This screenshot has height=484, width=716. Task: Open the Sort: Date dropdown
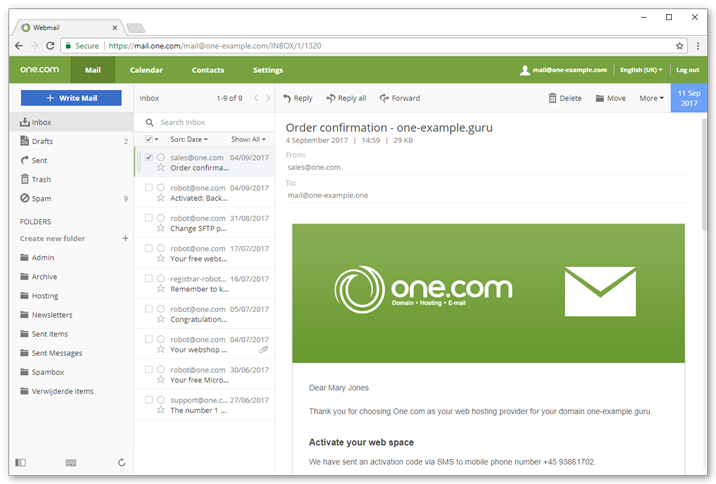[x=189, y=139]
